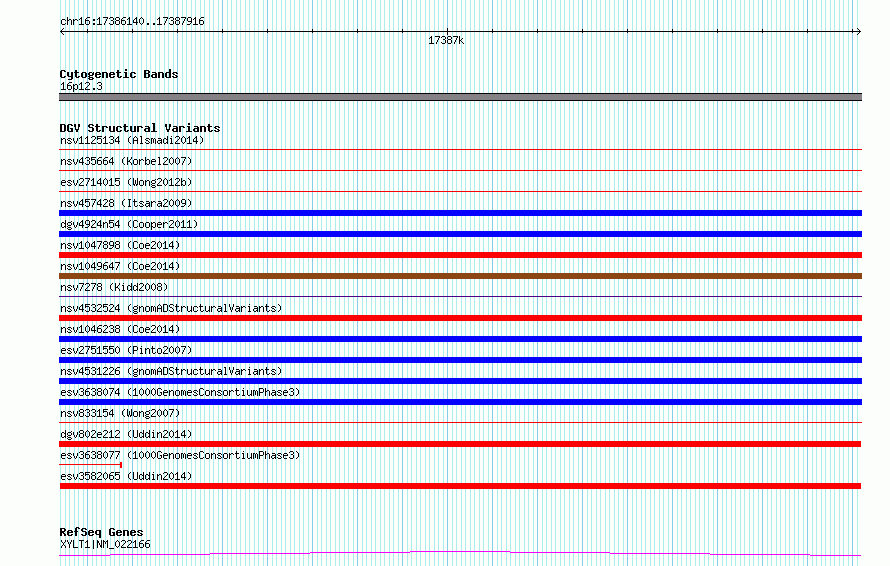Click esv3638074 (1000GenomesConsortiumPhase3) label

pos(180,392)
